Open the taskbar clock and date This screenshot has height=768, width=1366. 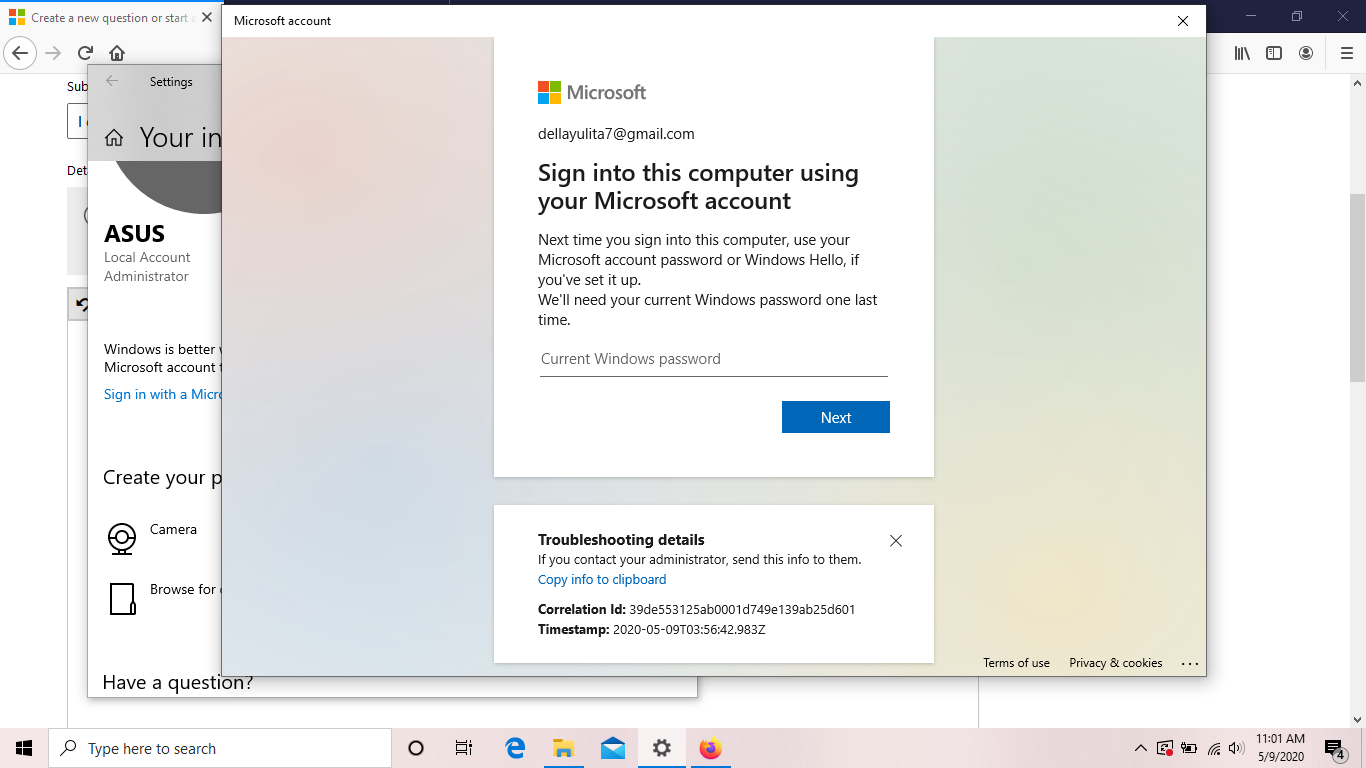pos(1279,748)
